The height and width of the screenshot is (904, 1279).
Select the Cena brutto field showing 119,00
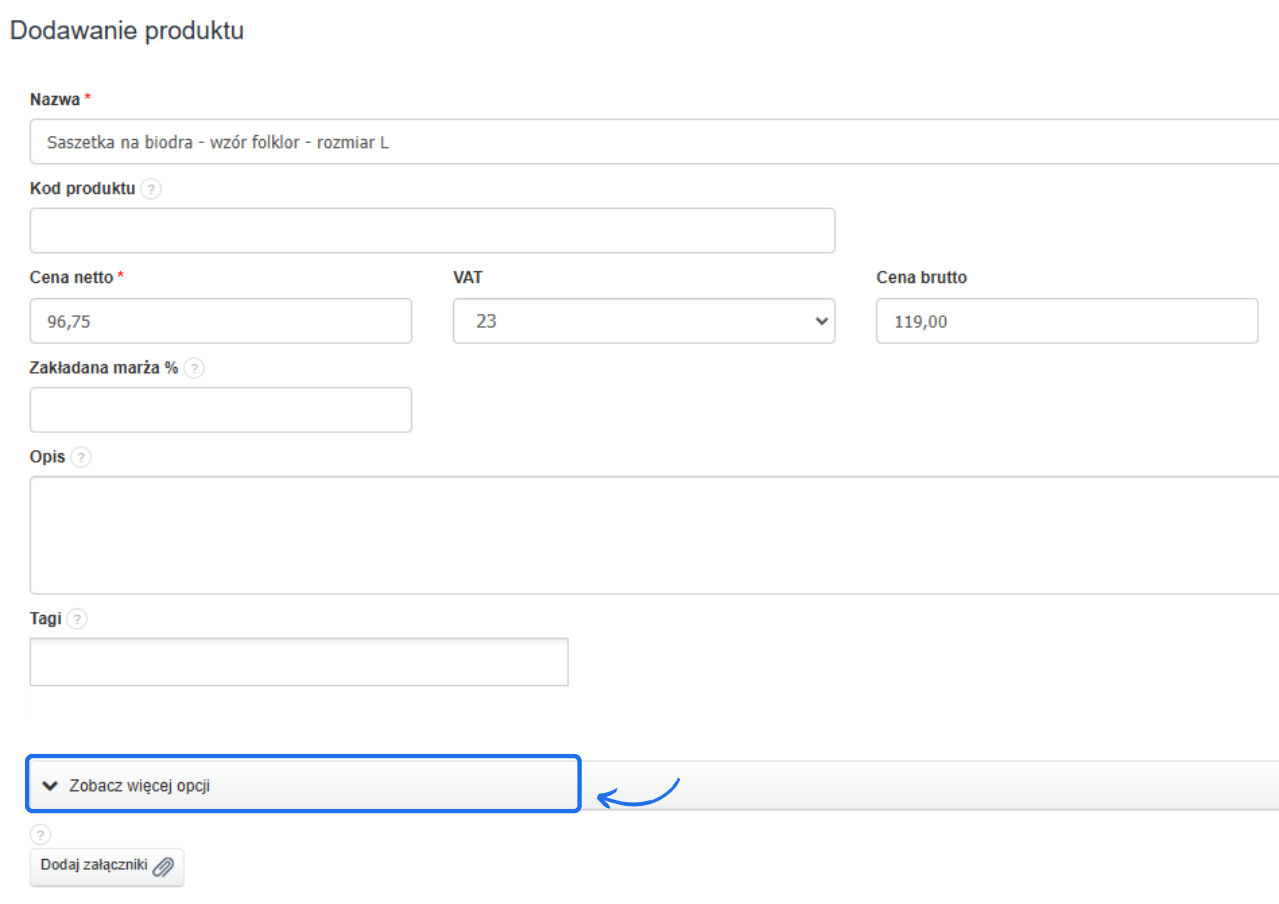coord(1066,321)
